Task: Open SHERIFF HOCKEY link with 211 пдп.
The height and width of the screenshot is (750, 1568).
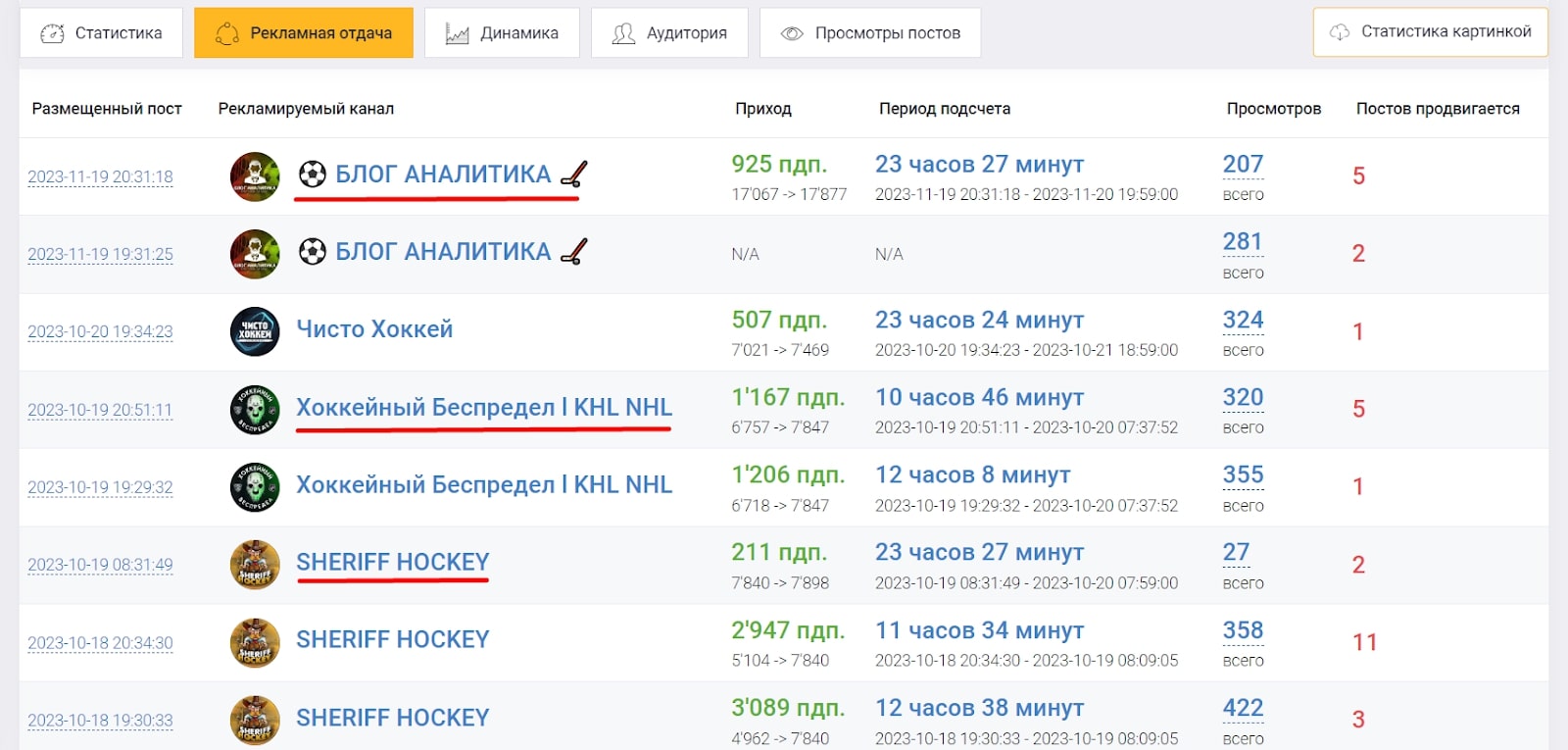Action: pyautogui.click(x=393, y=562)
